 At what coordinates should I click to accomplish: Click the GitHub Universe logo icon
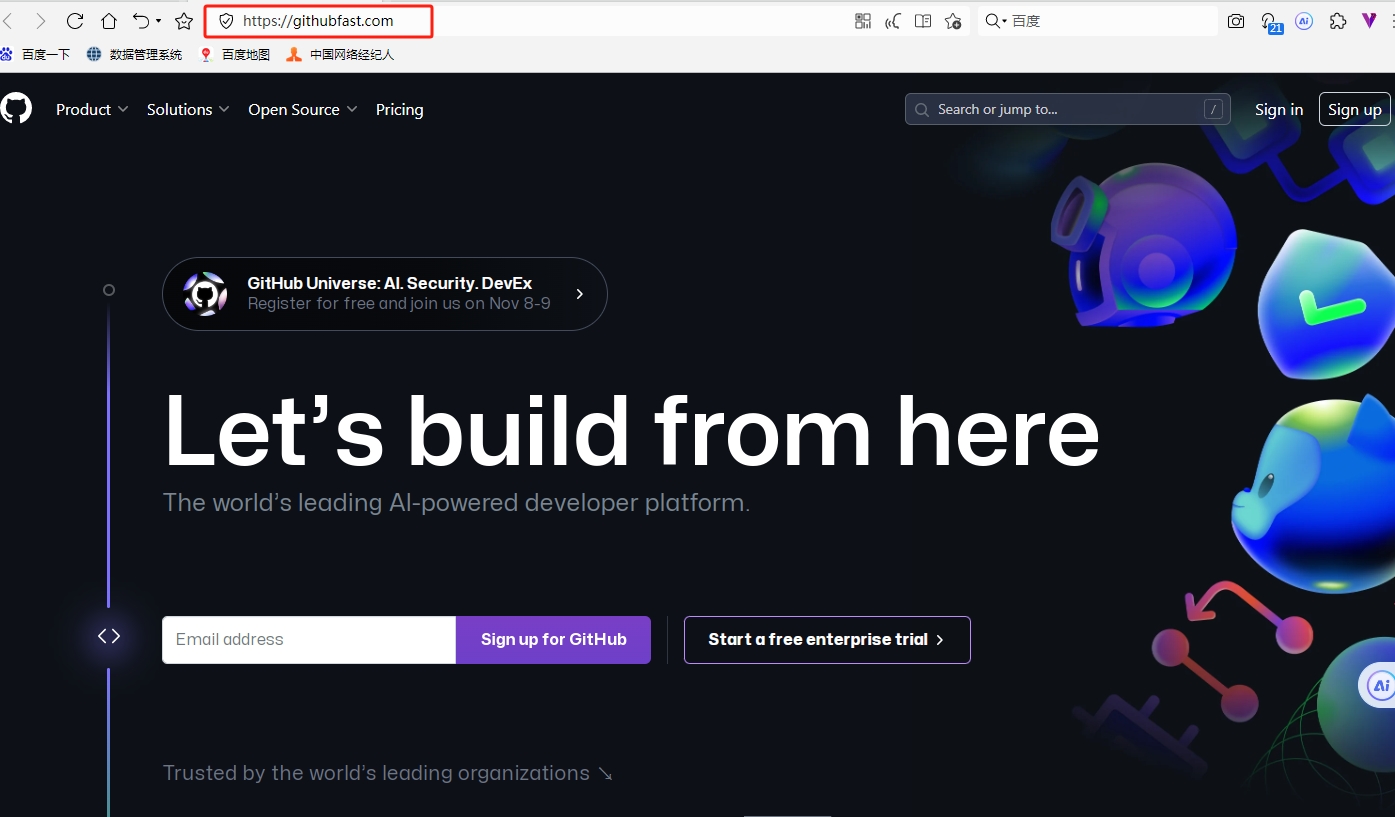click(205, 294)
